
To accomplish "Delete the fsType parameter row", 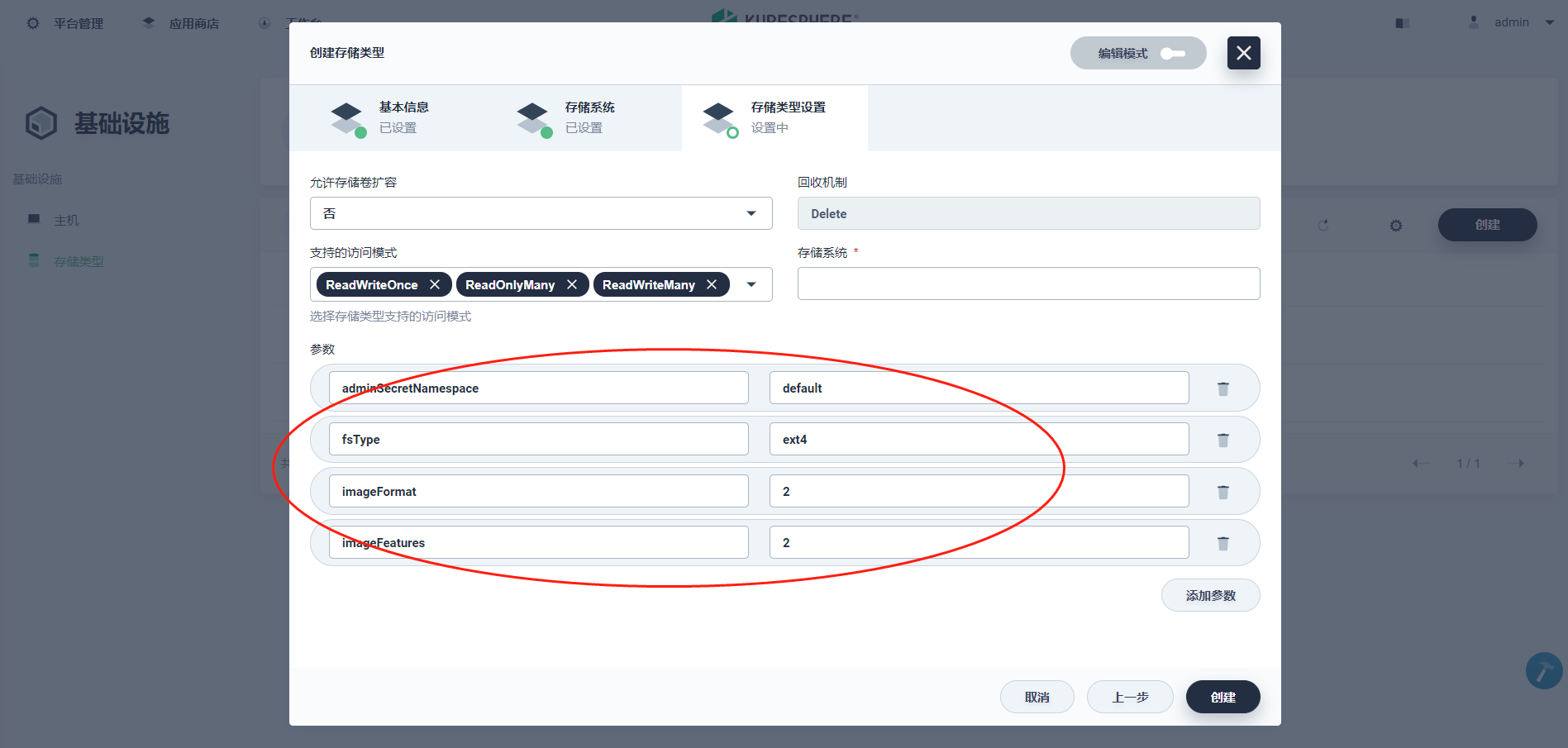I will tap(1222, 440).
